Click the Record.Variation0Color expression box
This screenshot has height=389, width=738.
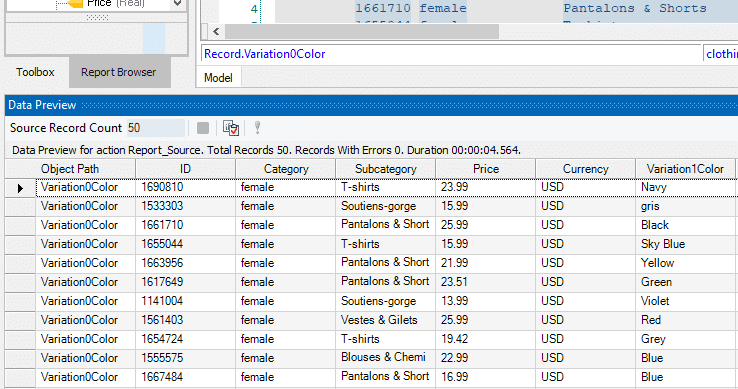click(x=451, y=54)
